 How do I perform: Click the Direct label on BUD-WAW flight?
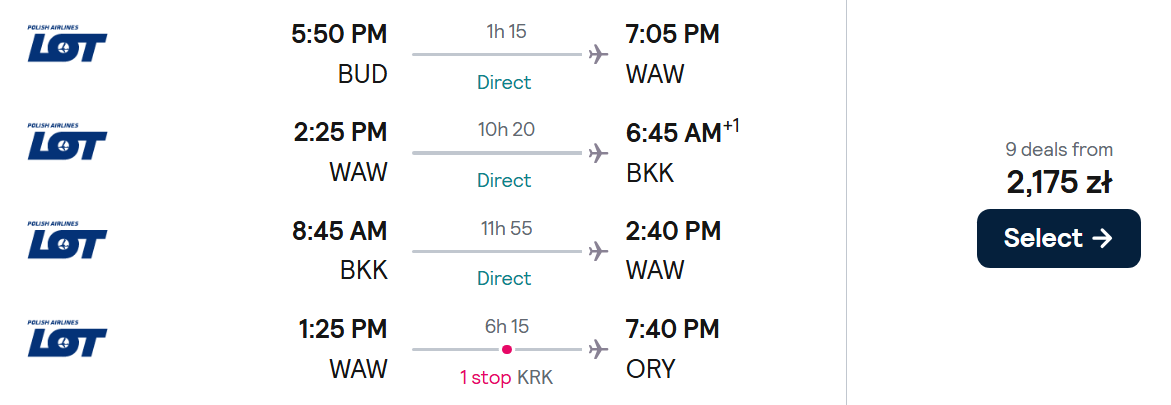coord(504,82)
